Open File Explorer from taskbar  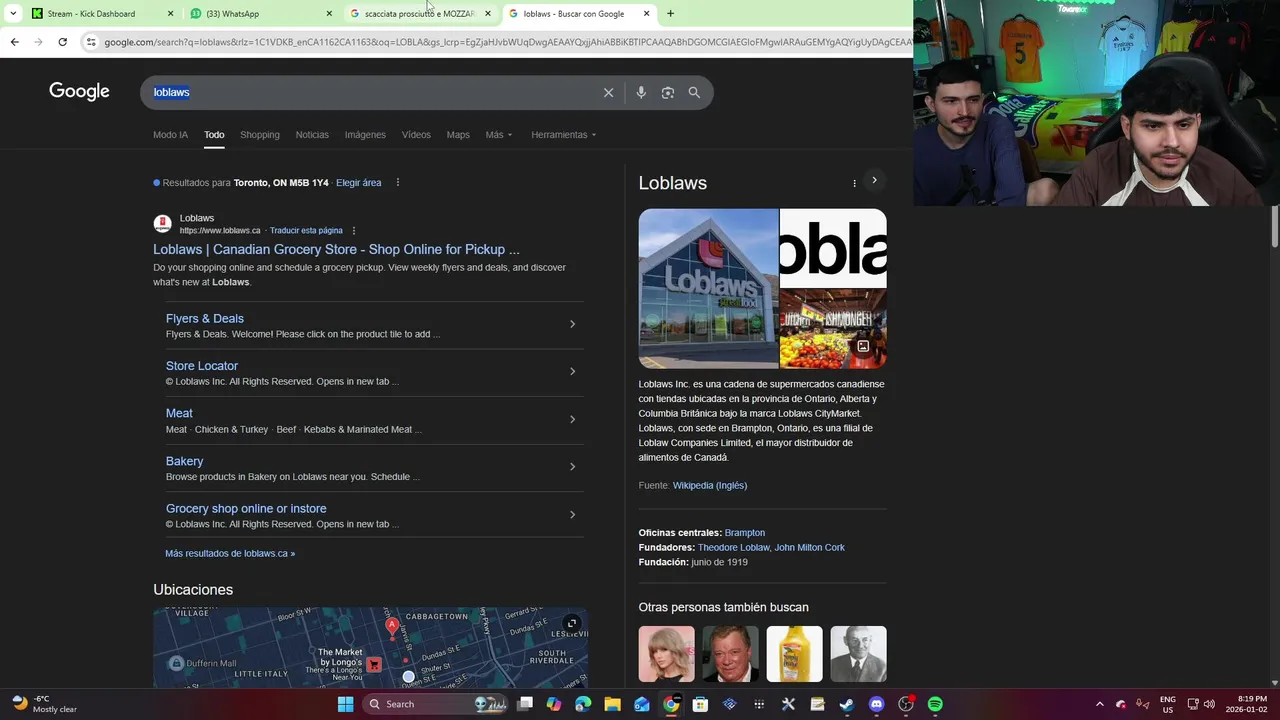click(612, 704)
